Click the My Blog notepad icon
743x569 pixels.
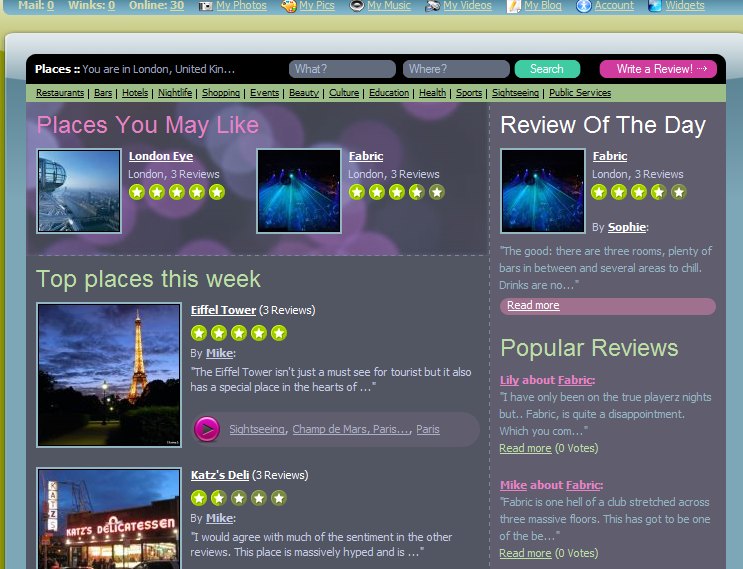point(513,6)
